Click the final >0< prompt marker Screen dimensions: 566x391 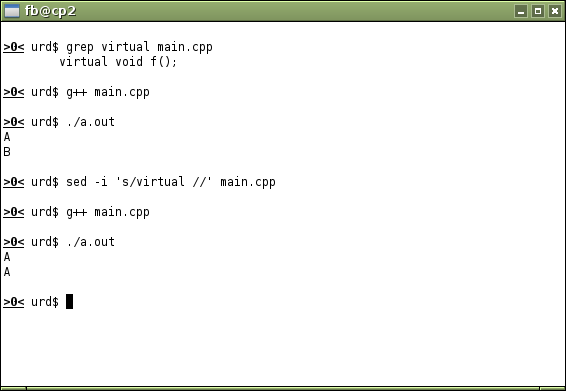pyautogui.click(x=14, y=302)
